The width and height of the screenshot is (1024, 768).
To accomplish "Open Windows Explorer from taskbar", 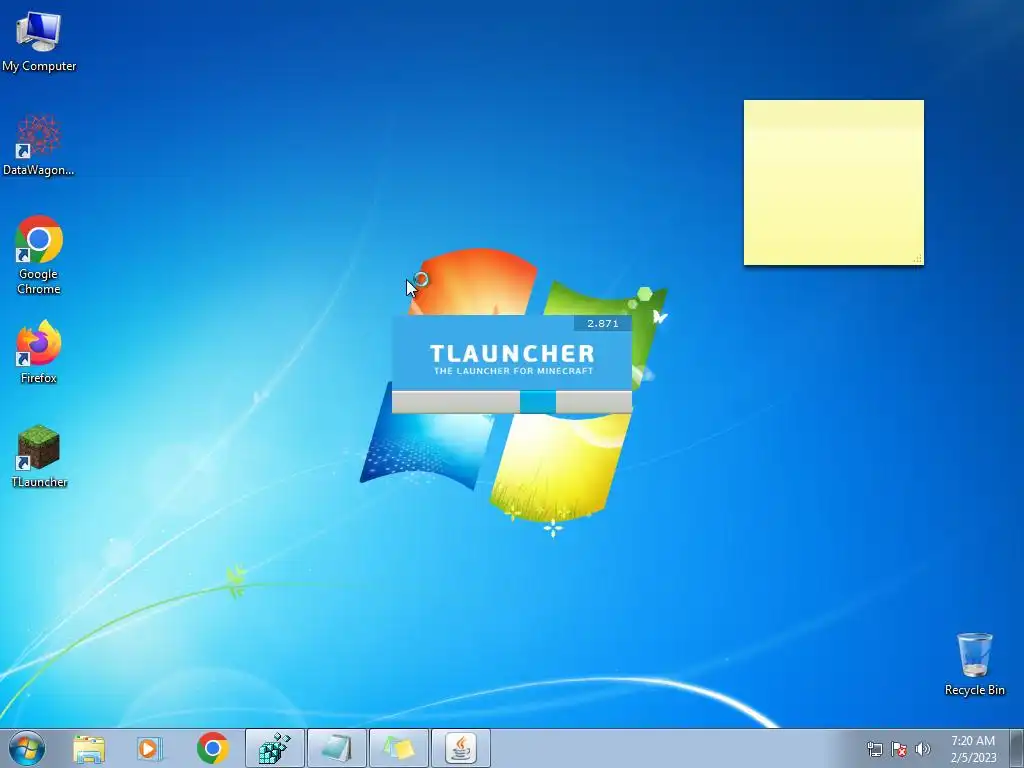I will coord(89,748).
